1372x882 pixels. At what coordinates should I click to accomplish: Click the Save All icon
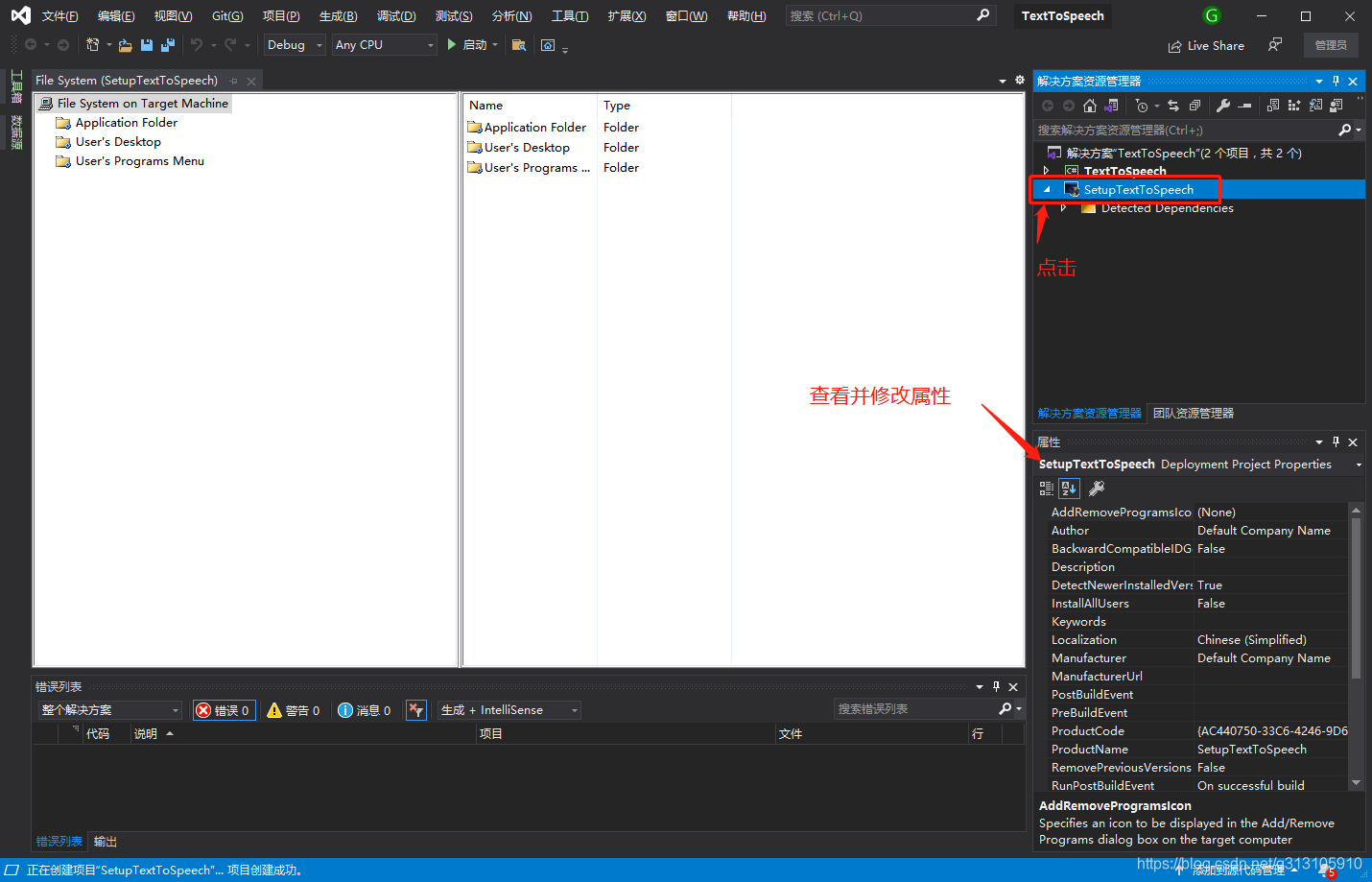tap(168, 45)
